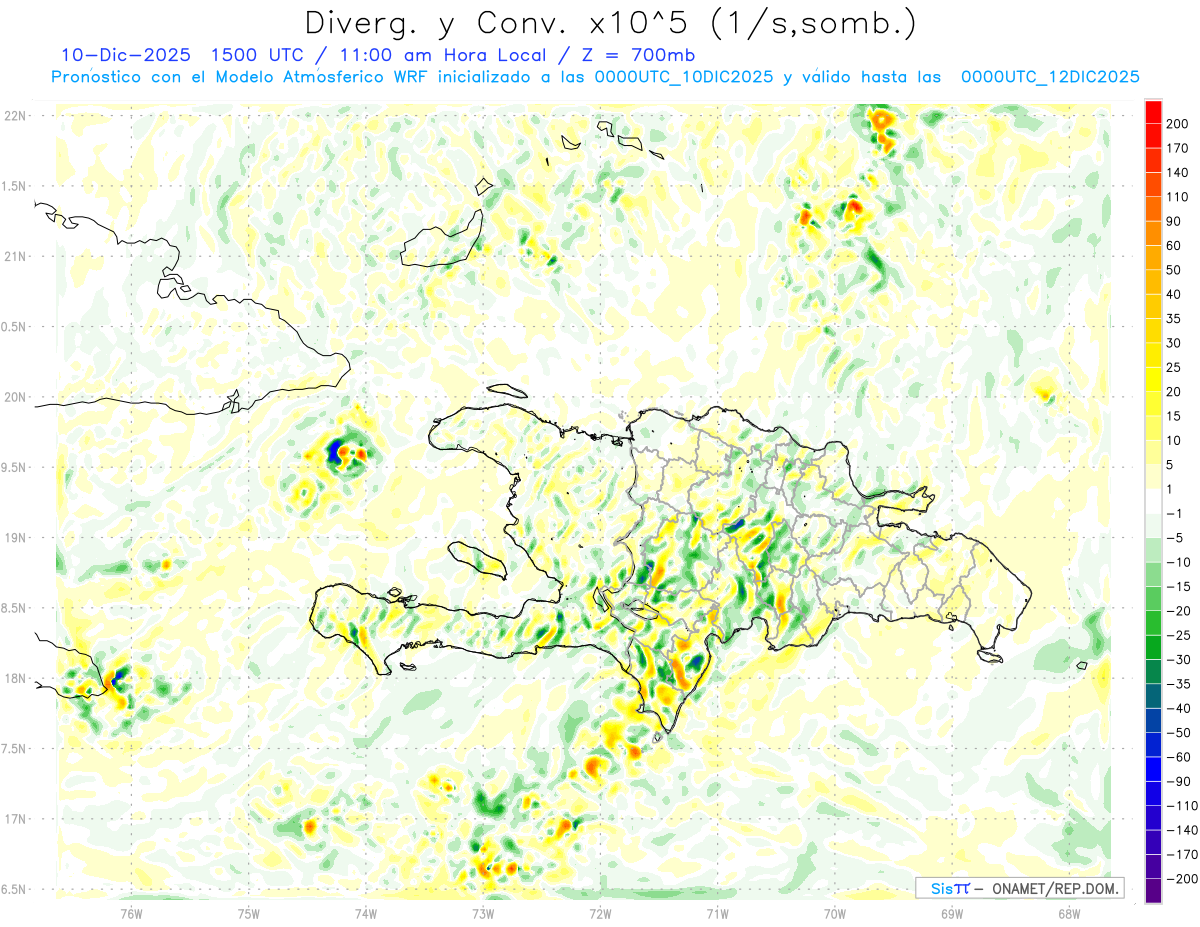Click the "70W" longitude label
Image resolution: width=1200 pixels, height=927 pixels.
(x=835, y=913)
